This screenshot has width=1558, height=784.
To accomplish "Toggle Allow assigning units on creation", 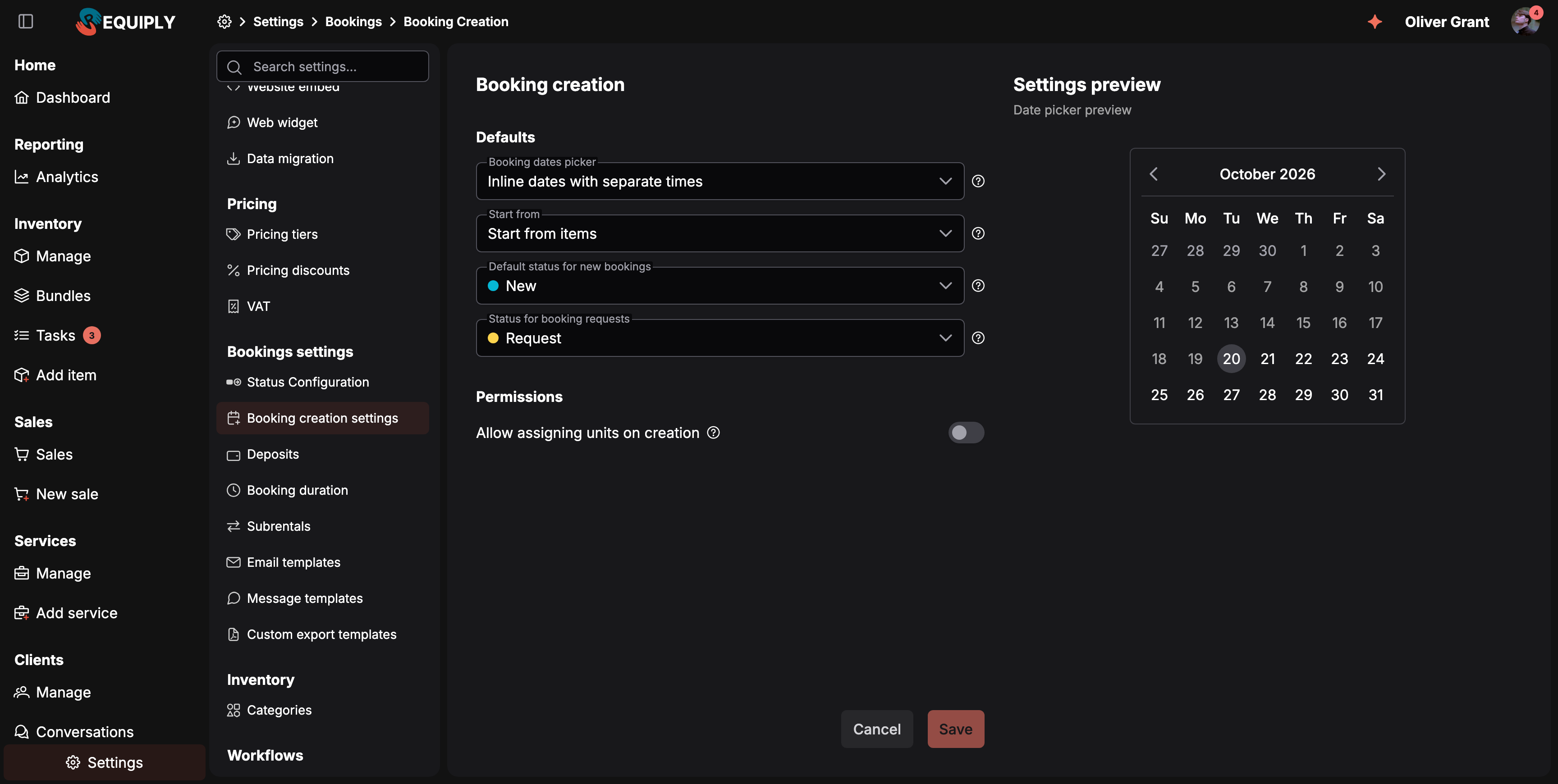I will 966,433.
